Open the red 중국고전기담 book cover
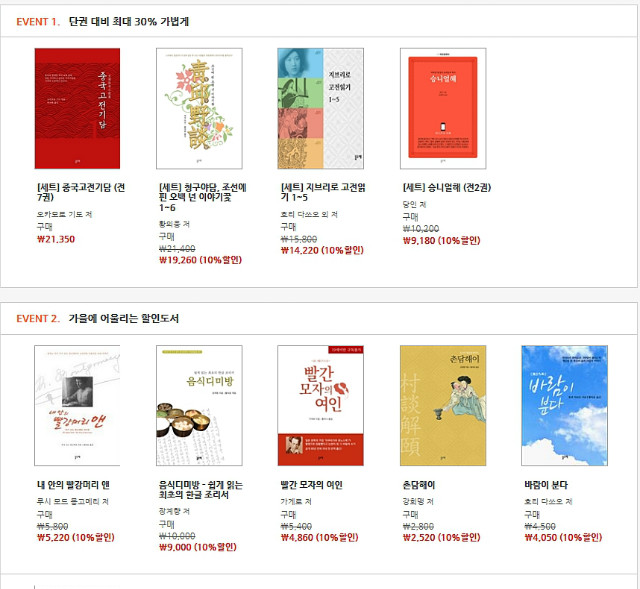The height and width of the screenshot is (589, 640). pyautogui.click(x=77, y=109)
